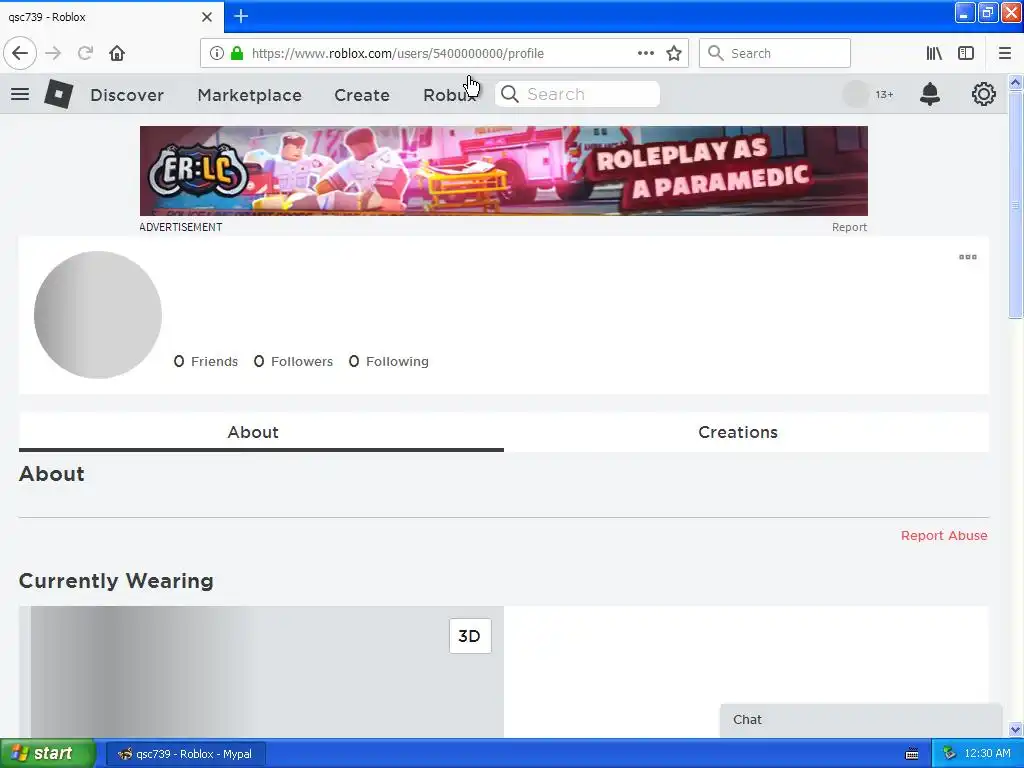Click the 13+ age label
1024x768 pixels.
[884, 95]
